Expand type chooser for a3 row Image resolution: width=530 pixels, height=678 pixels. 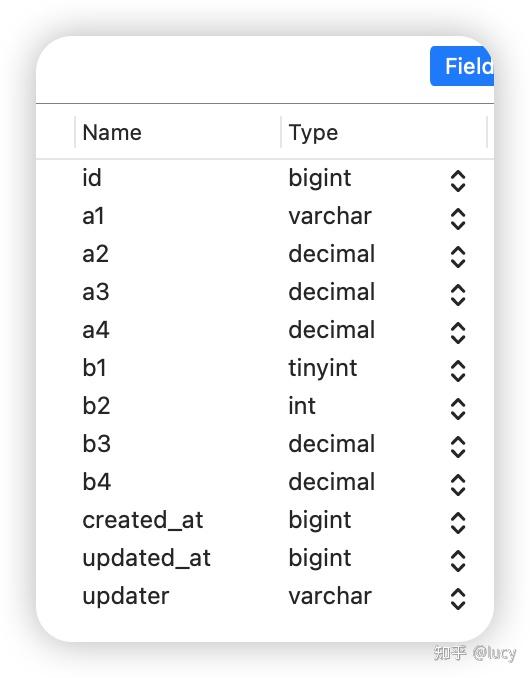click(457, 295)
